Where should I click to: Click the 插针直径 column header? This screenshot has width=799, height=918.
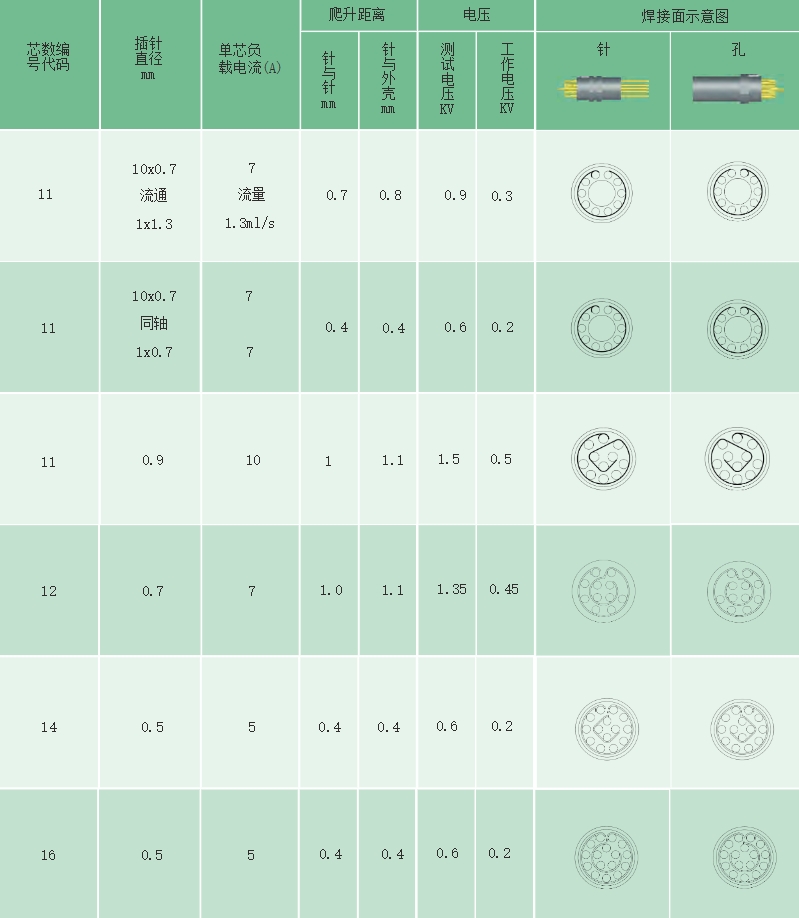pyautogui.click(x=149, y=56)
